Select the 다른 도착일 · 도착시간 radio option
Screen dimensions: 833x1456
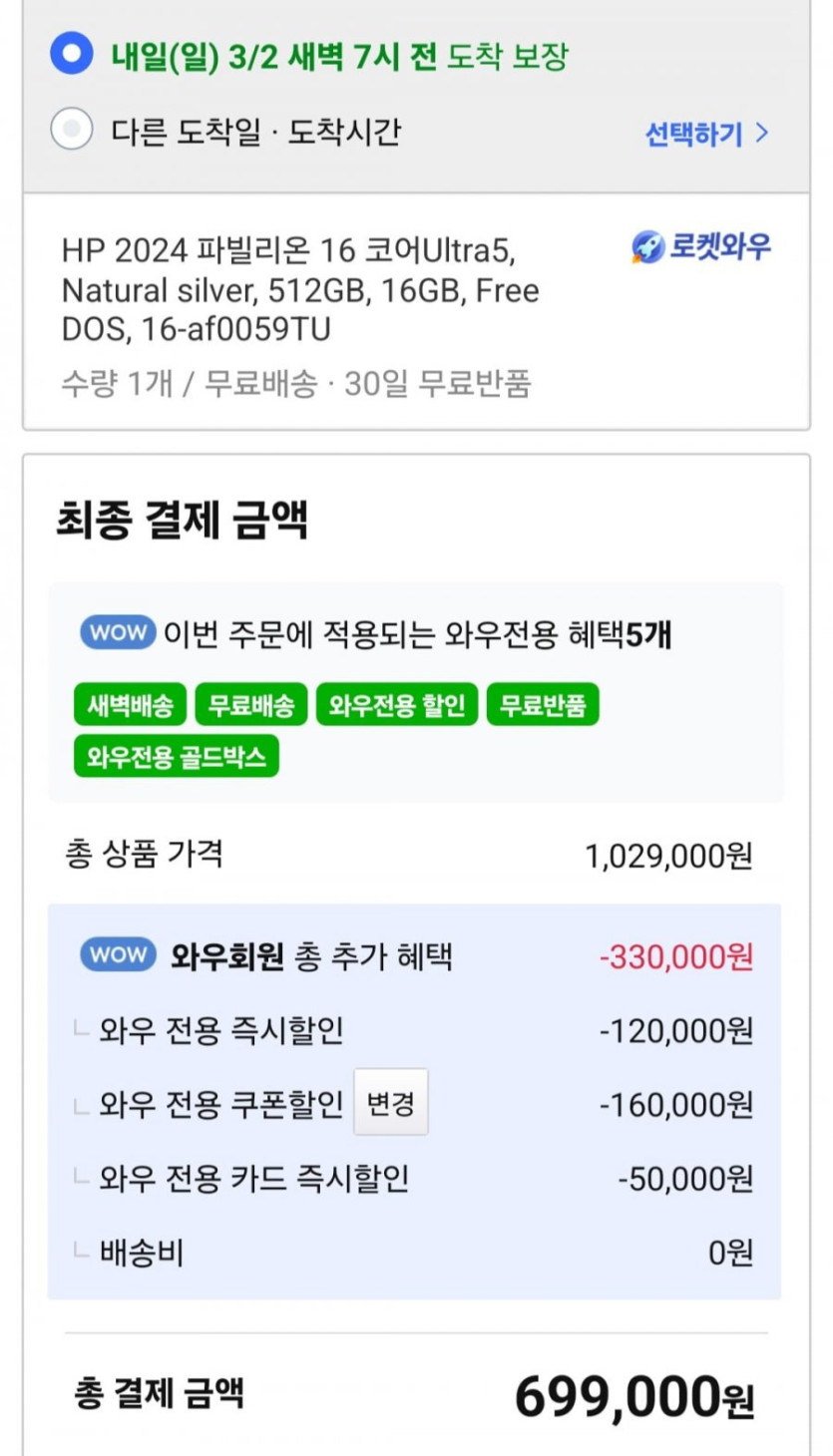(x=72, y=131)
